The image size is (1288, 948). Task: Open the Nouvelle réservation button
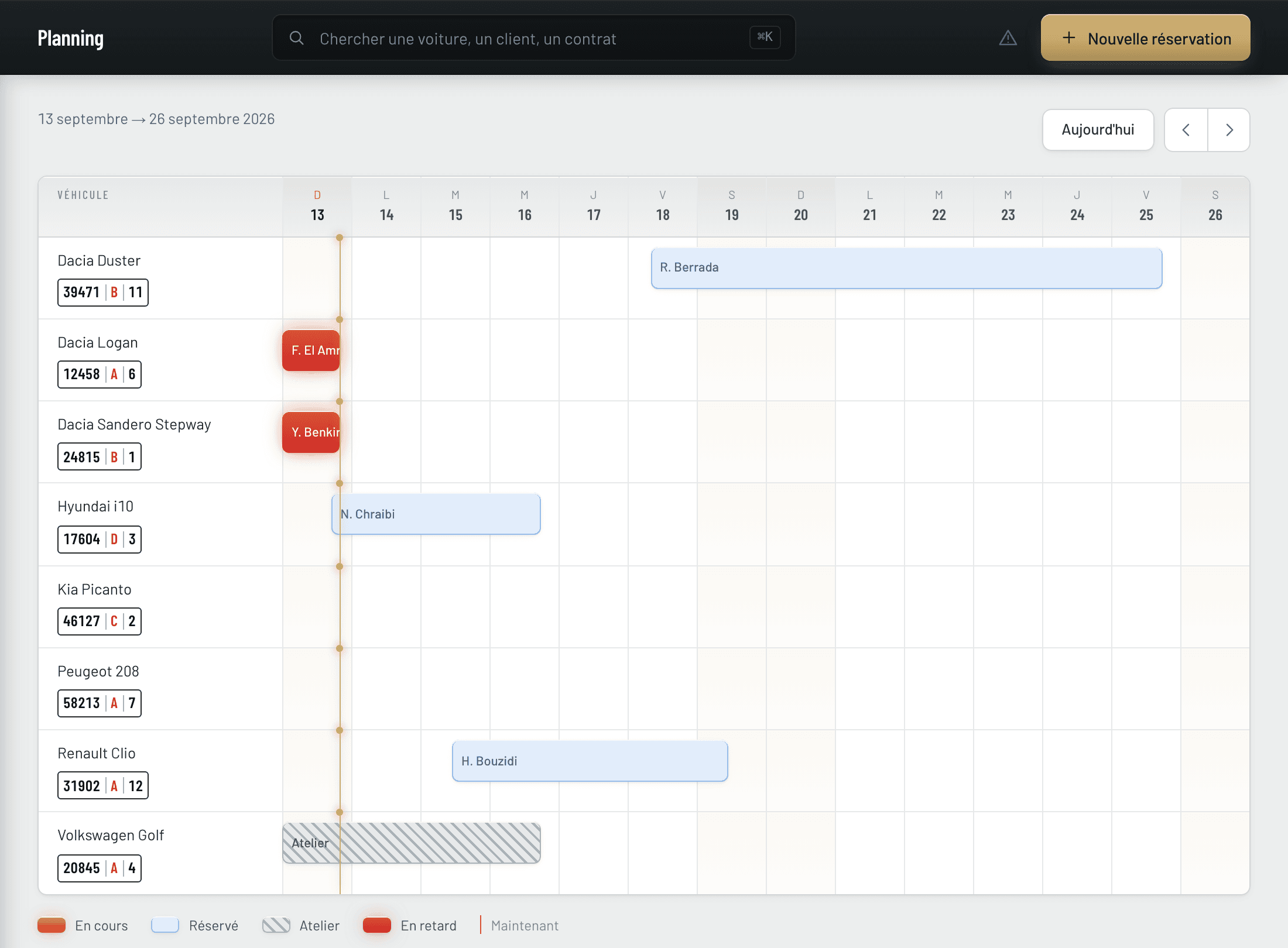(x=1145, y=38)
